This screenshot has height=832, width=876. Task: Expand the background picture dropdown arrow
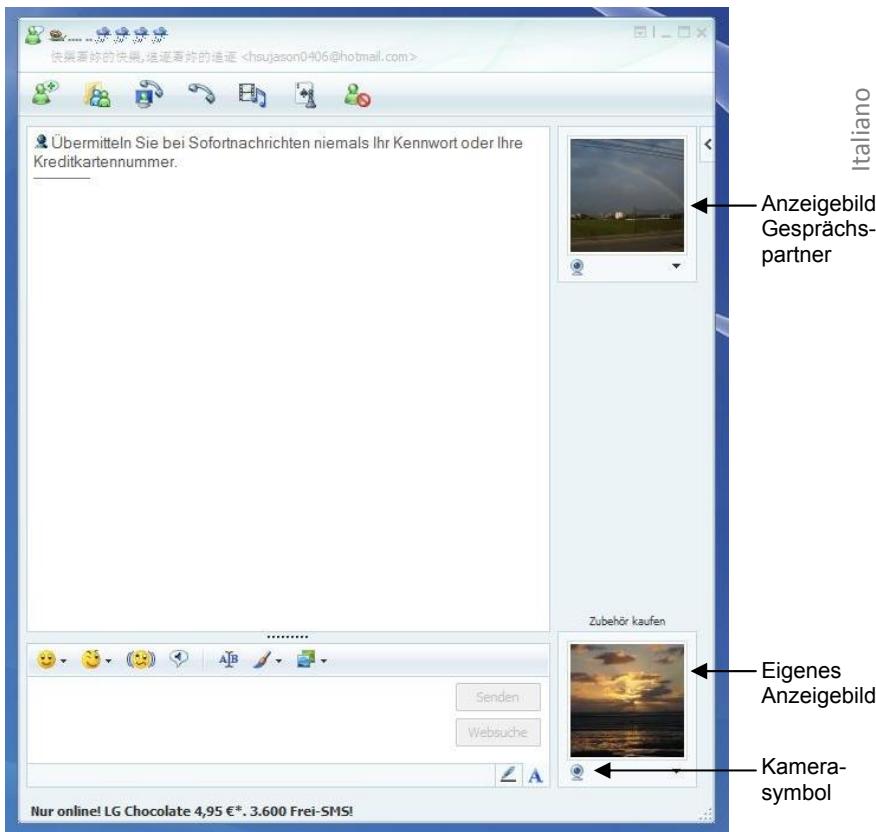323,661
